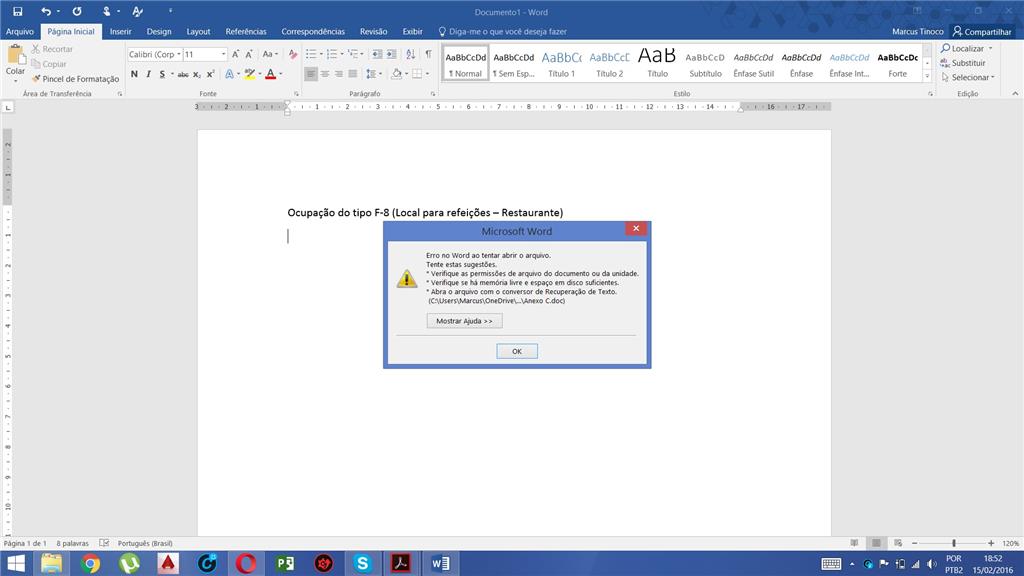
Task: Toggle underline (S) formatting
Action: click(x=163, y=74)
